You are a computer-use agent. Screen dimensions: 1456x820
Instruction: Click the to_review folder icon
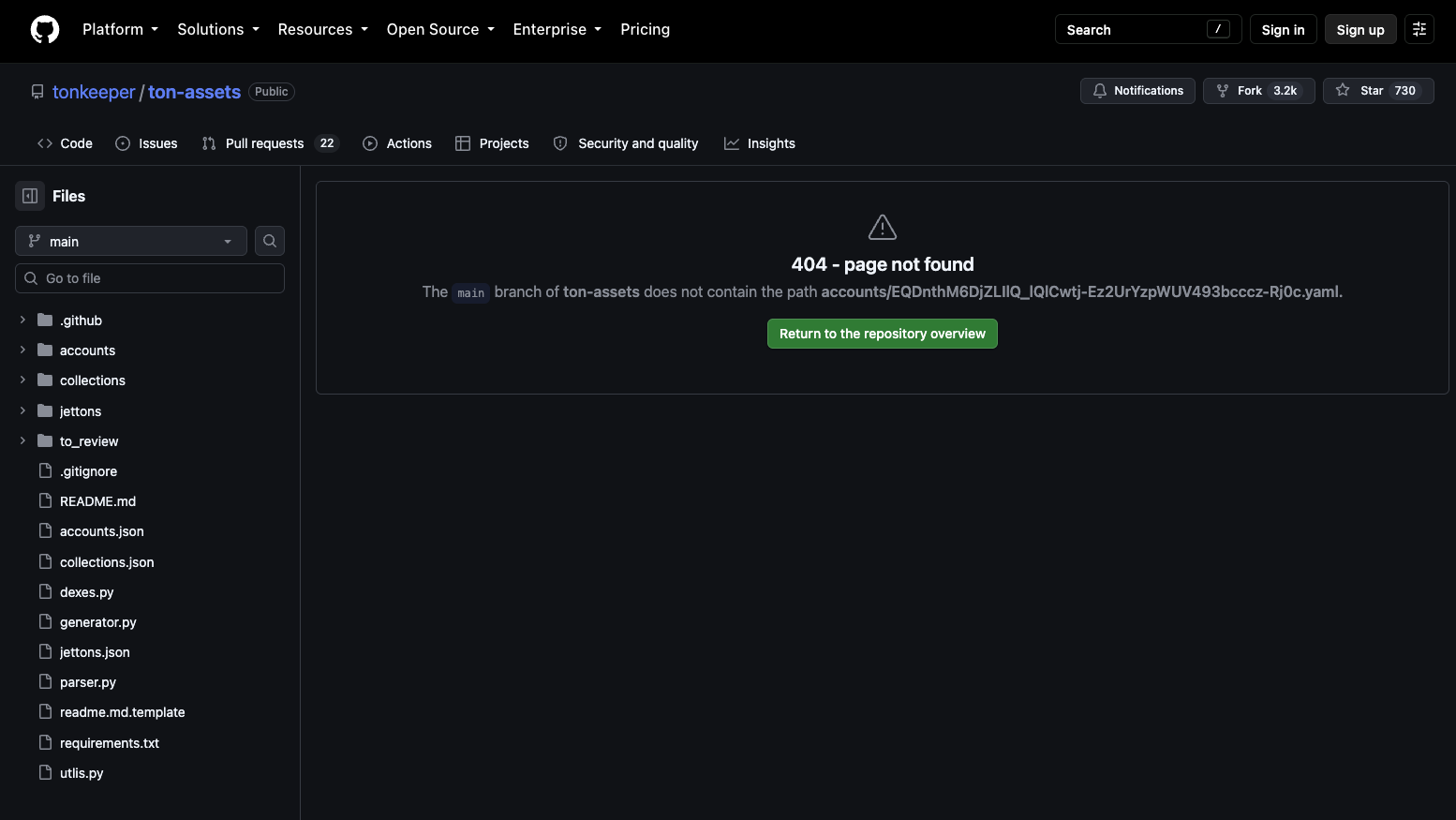[45, 440]
